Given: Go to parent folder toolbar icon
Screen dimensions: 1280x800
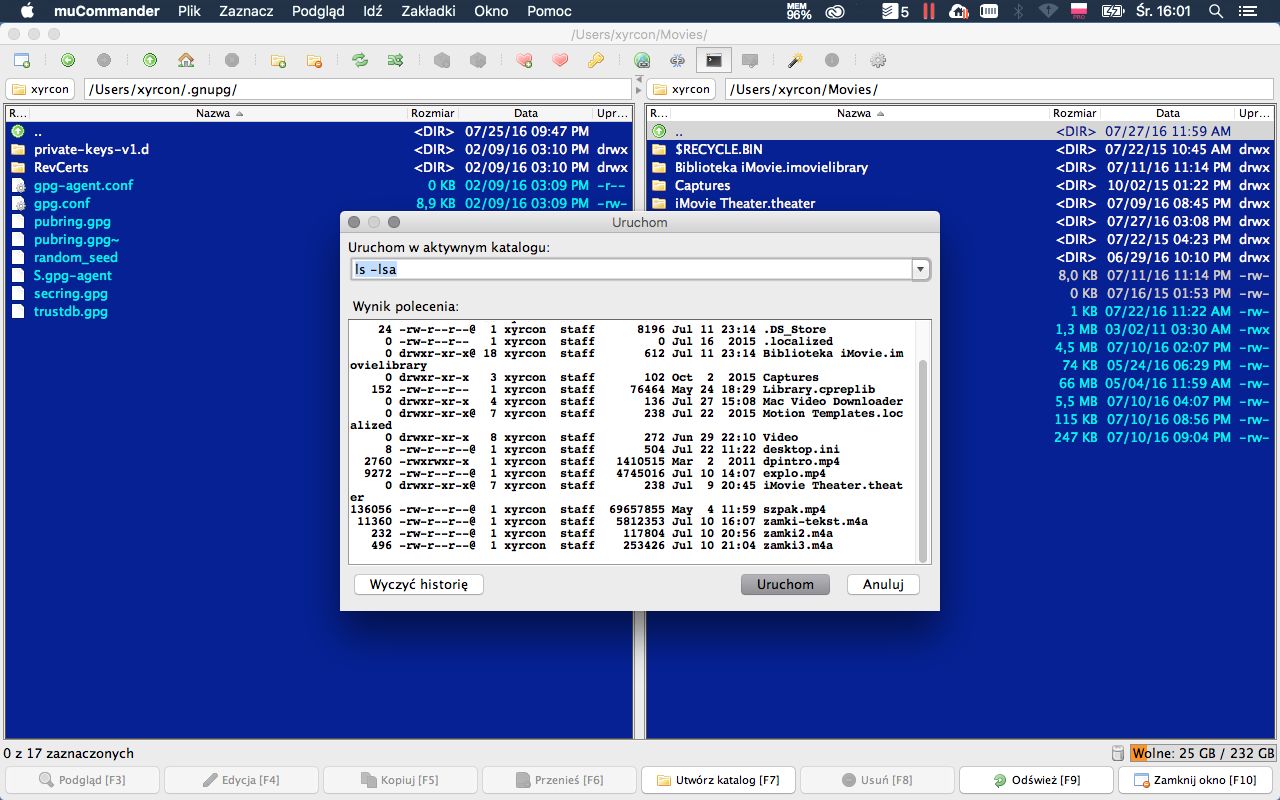Looking at the screenshot, I should tap(150, 60).
